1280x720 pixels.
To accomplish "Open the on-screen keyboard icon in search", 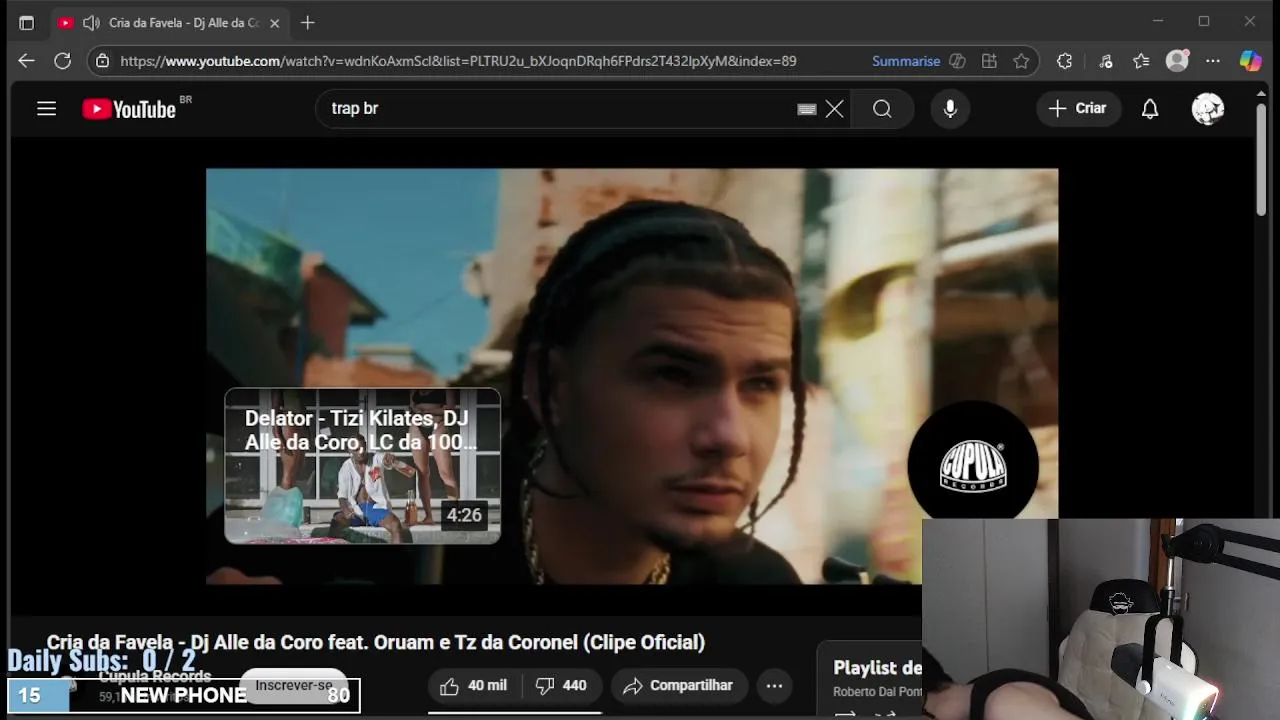I will click(x=807, y=109).
